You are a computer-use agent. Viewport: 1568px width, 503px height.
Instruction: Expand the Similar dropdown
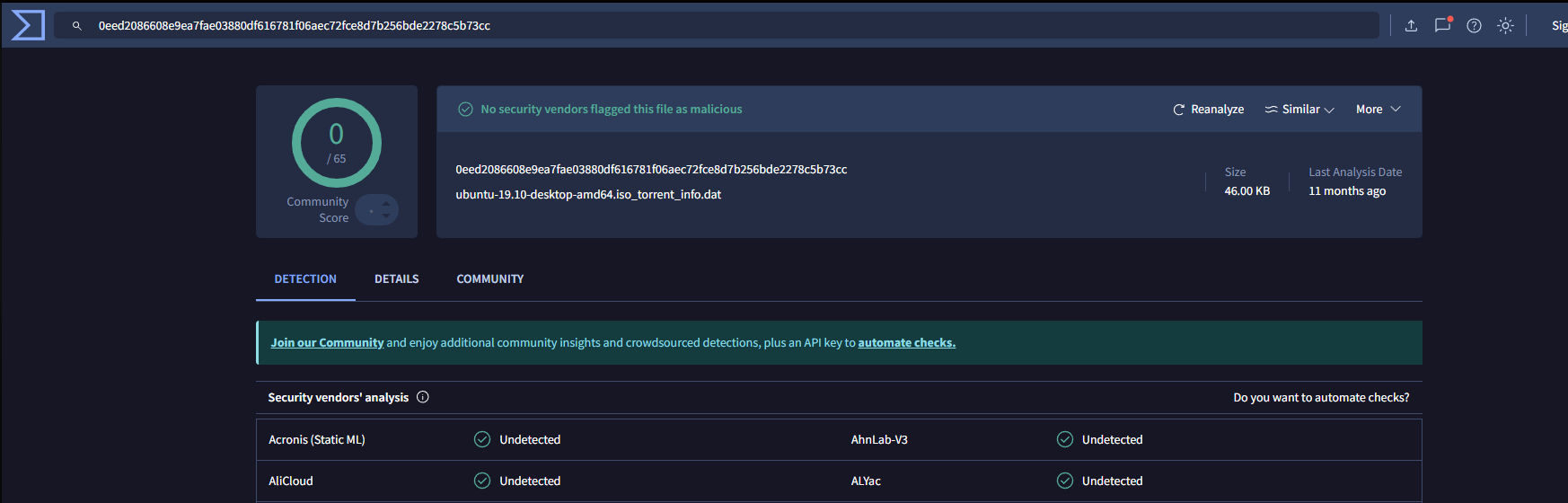1299,110
